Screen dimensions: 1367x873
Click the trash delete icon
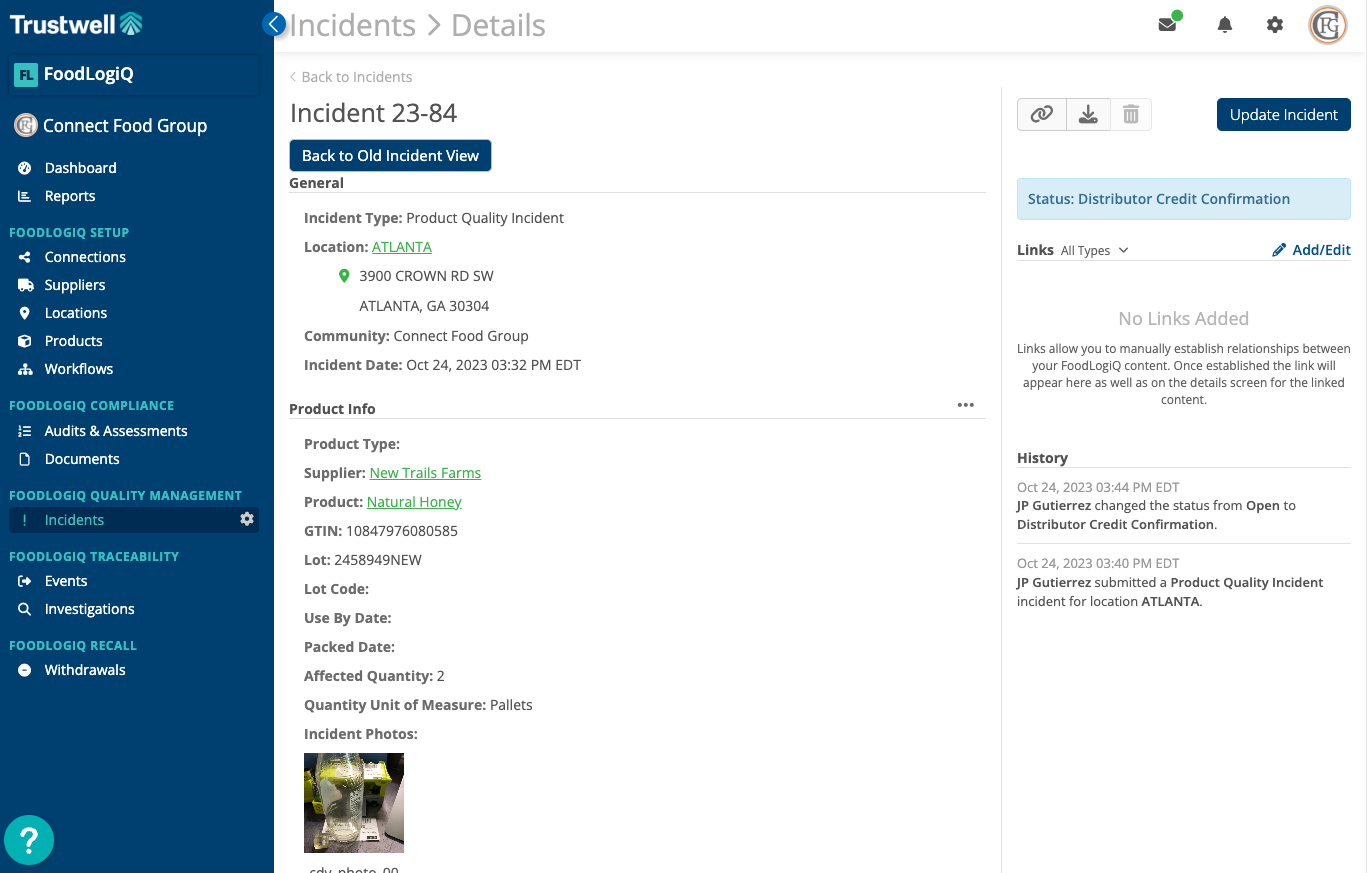[1131, 115]
